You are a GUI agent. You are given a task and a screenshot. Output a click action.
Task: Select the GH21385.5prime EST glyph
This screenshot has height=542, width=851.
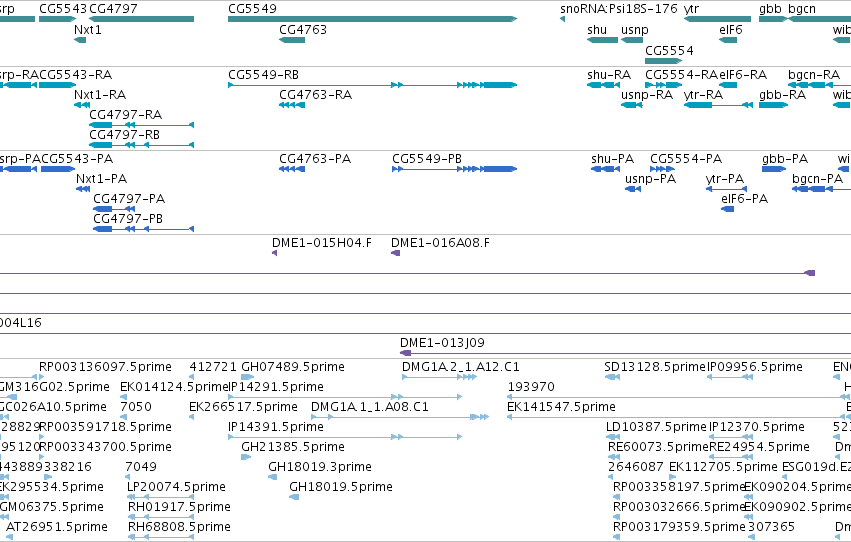click(246, 457)
